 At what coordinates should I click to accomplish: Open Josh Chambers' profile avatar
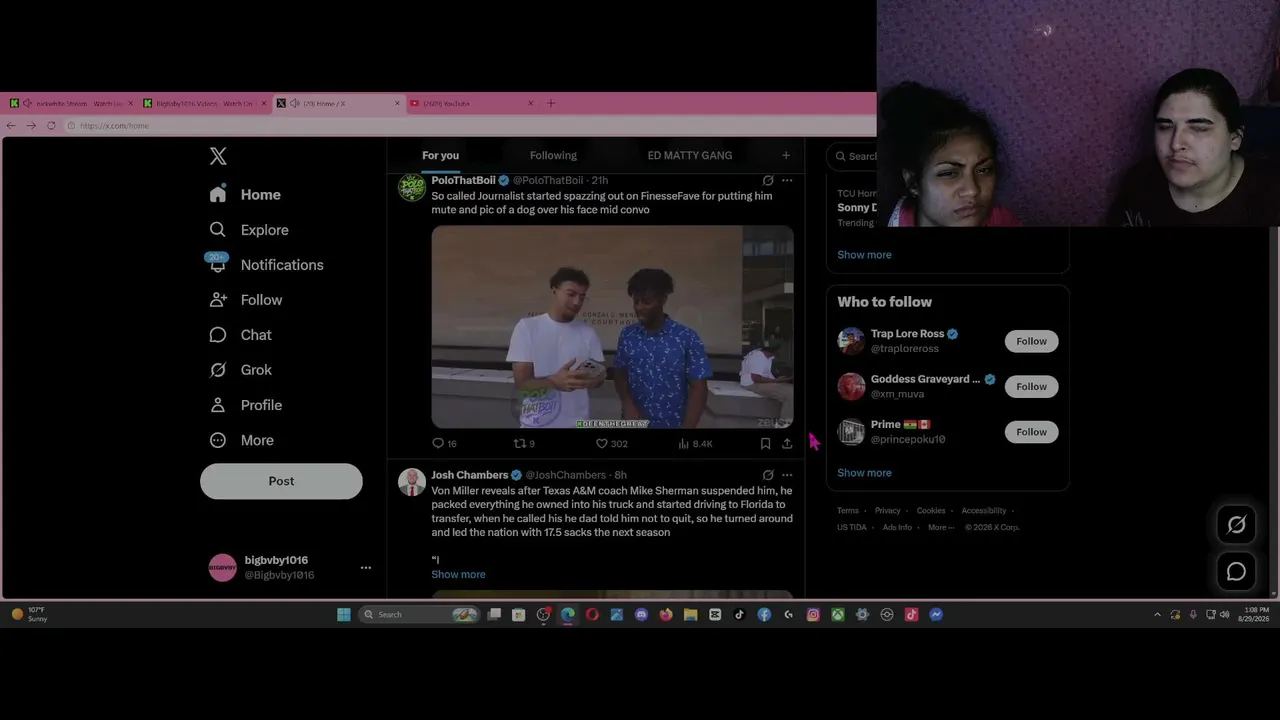[412, 482]
